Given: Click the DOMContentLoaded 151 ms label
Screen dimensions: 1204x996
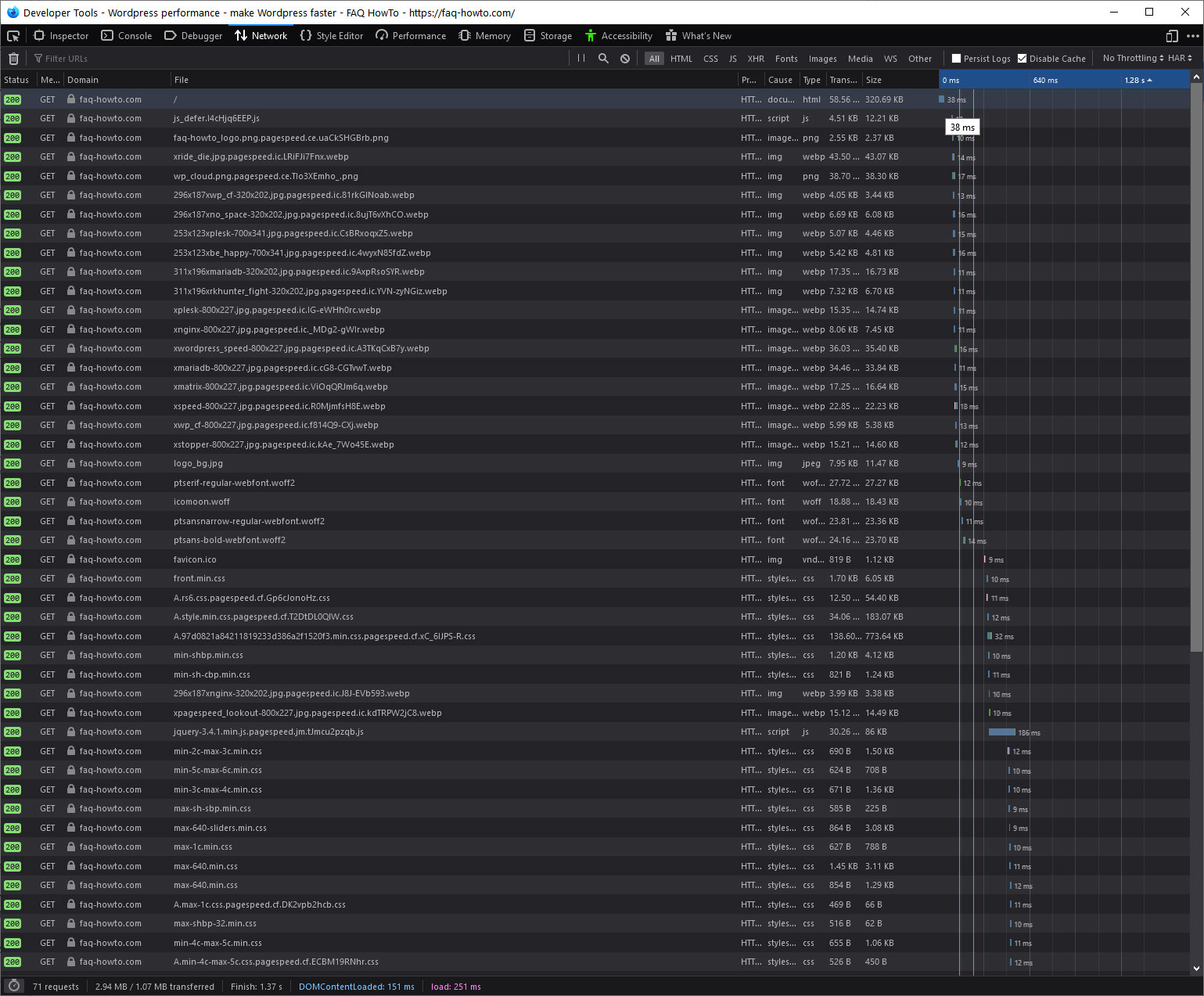Looking at the screenshot, I should [x=357, y=987].
